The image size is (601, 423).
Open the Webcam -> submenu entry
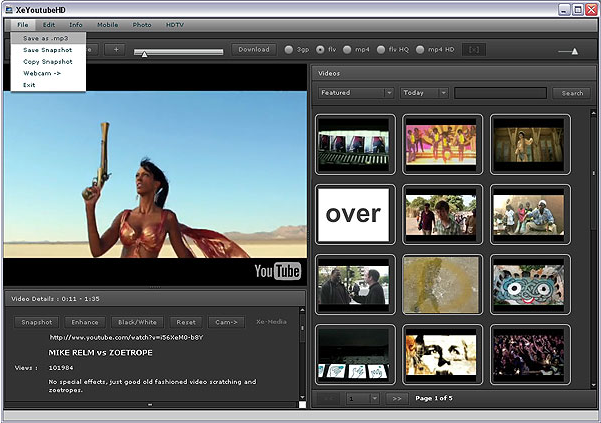click(48, 73)
